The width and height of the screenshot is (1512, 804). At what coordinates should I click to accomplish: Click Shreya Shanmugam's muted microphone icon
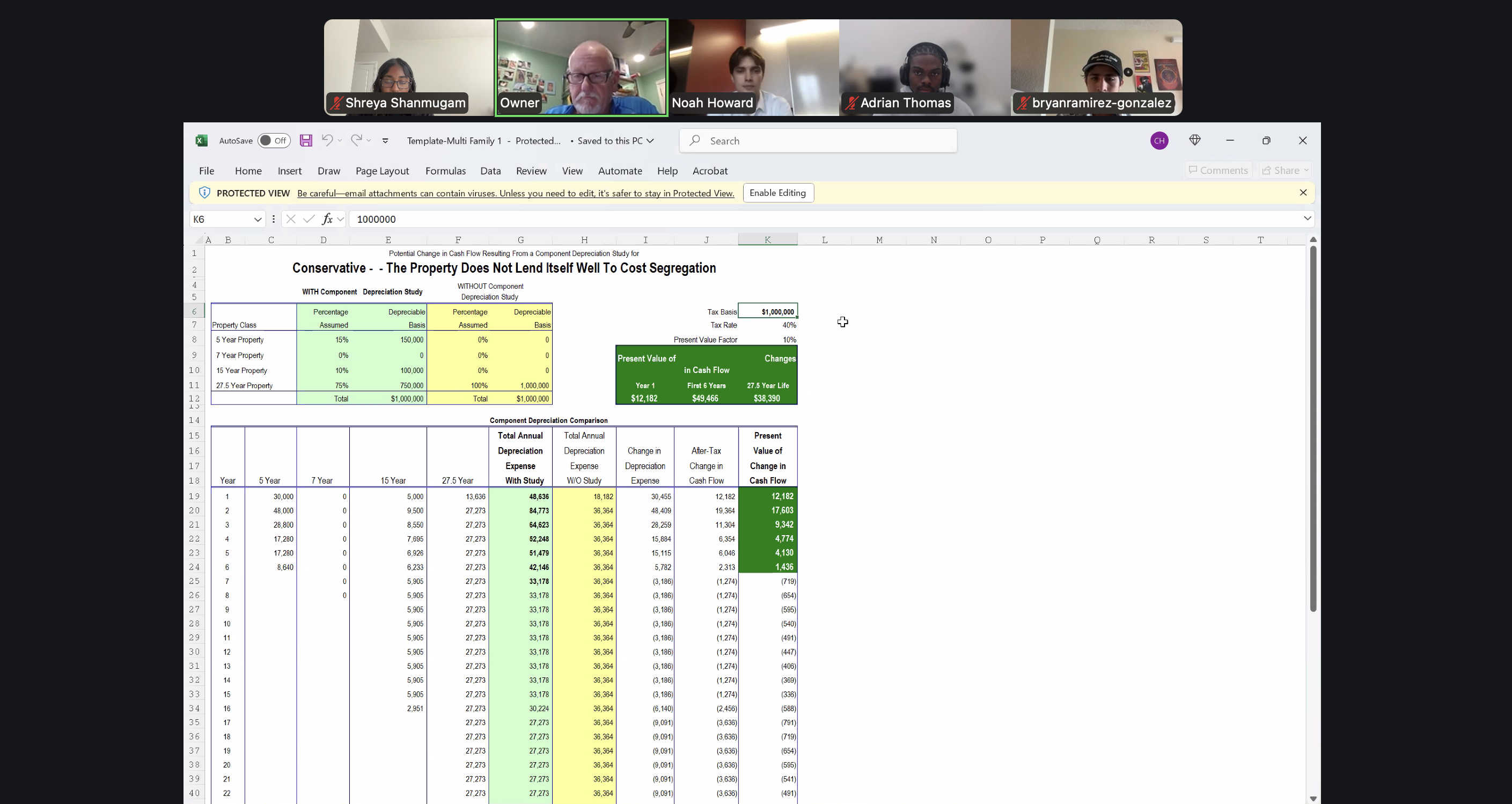(x=336, y=104)
